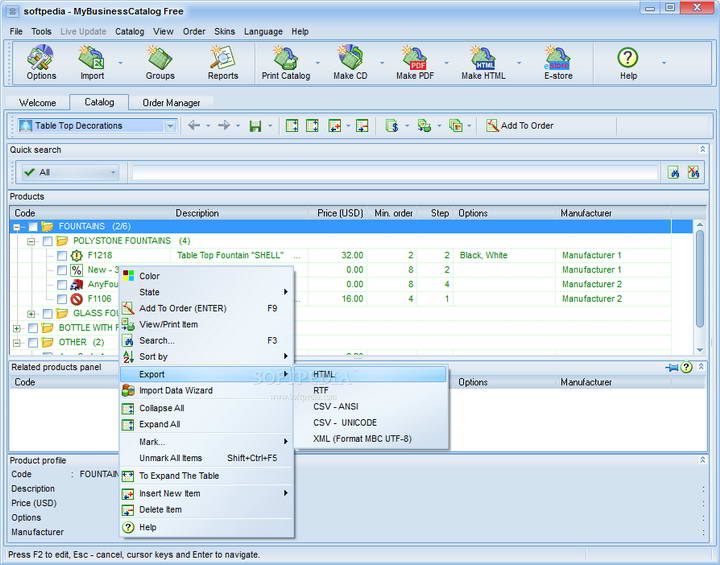Click into the Quick search text field
Viewport: 720px width, 565px height.
395,173
